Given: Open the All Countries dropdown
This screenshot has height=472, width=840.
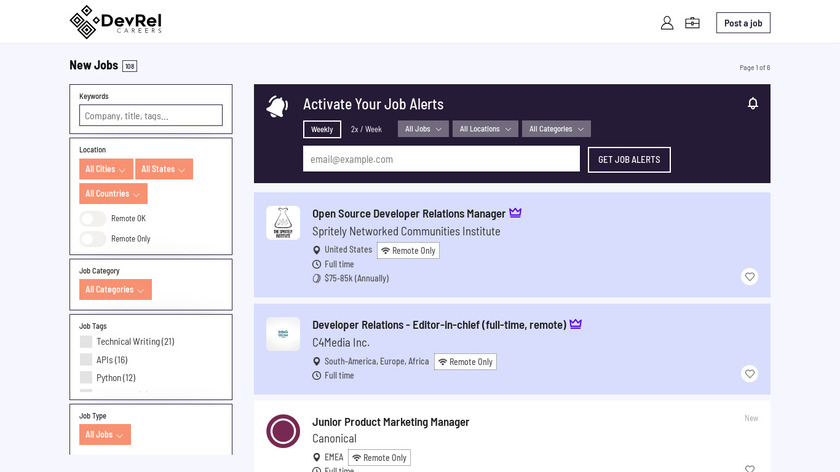Looking at the screenshot, I should [113, 193].
